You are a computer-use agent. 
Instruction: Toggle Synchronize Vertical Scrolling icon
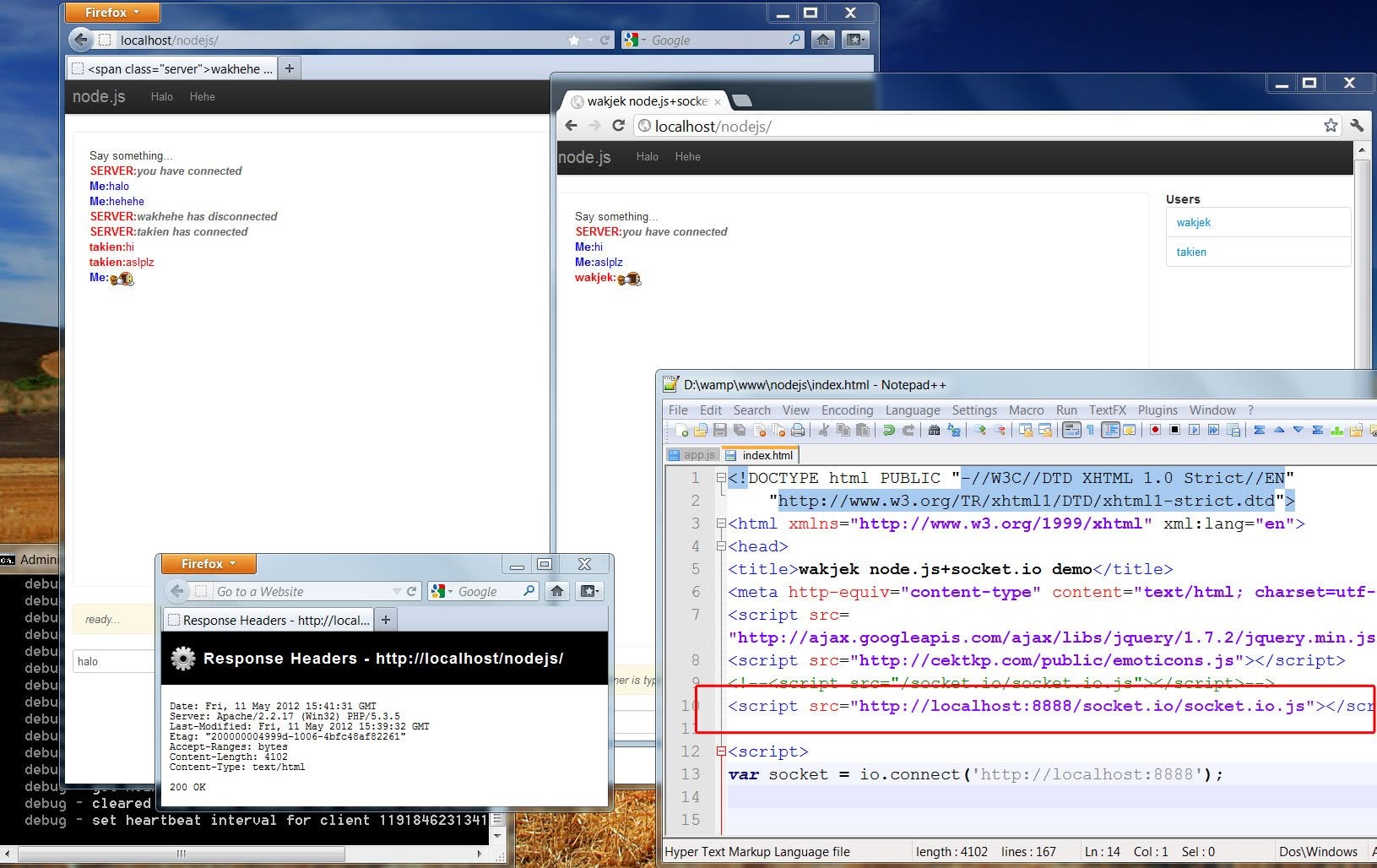pos(1026,430)
